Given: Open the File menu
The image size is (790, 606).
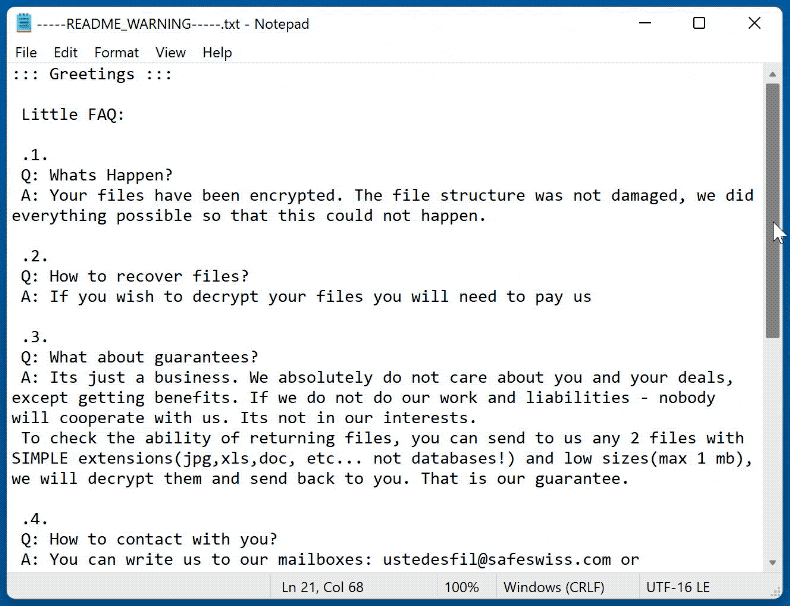Looking at the screenshot, I should (26, 52).
